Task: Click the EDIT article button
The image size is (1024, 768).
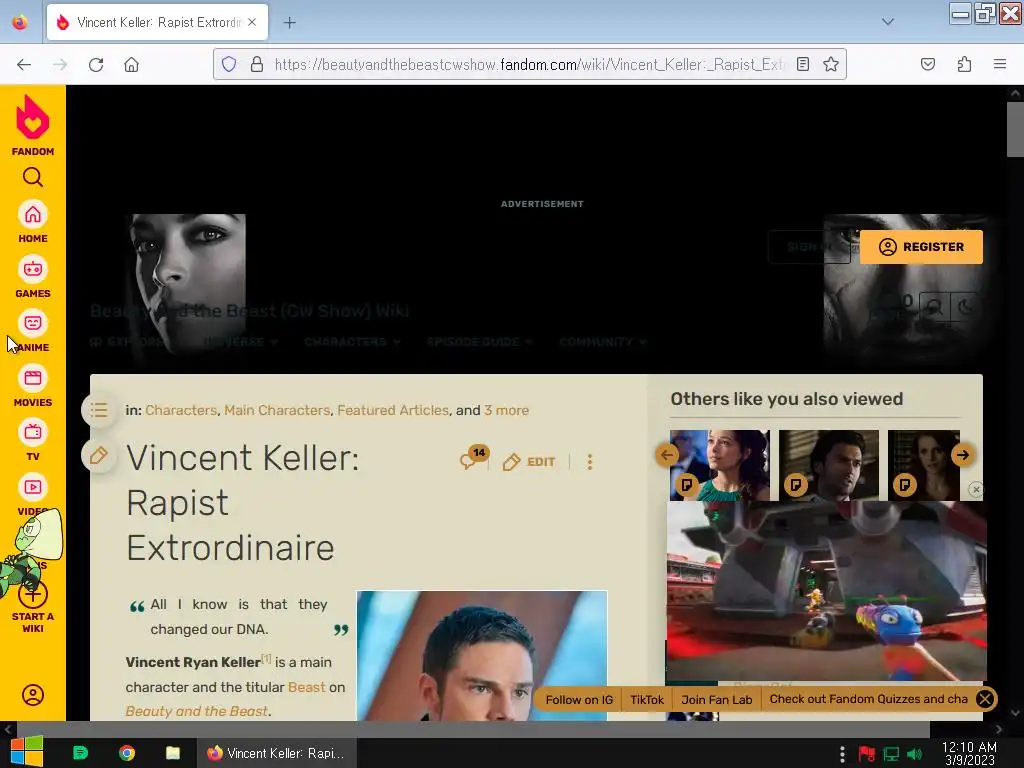Action: [x=529, y=462]
